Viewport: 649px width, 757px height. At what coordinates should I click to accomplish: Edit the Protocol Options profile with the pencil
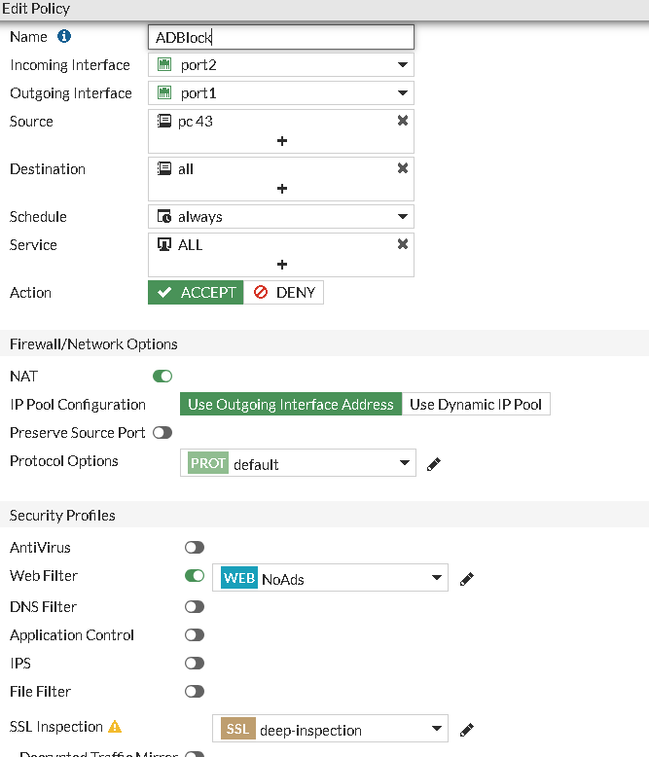(434, 464)
